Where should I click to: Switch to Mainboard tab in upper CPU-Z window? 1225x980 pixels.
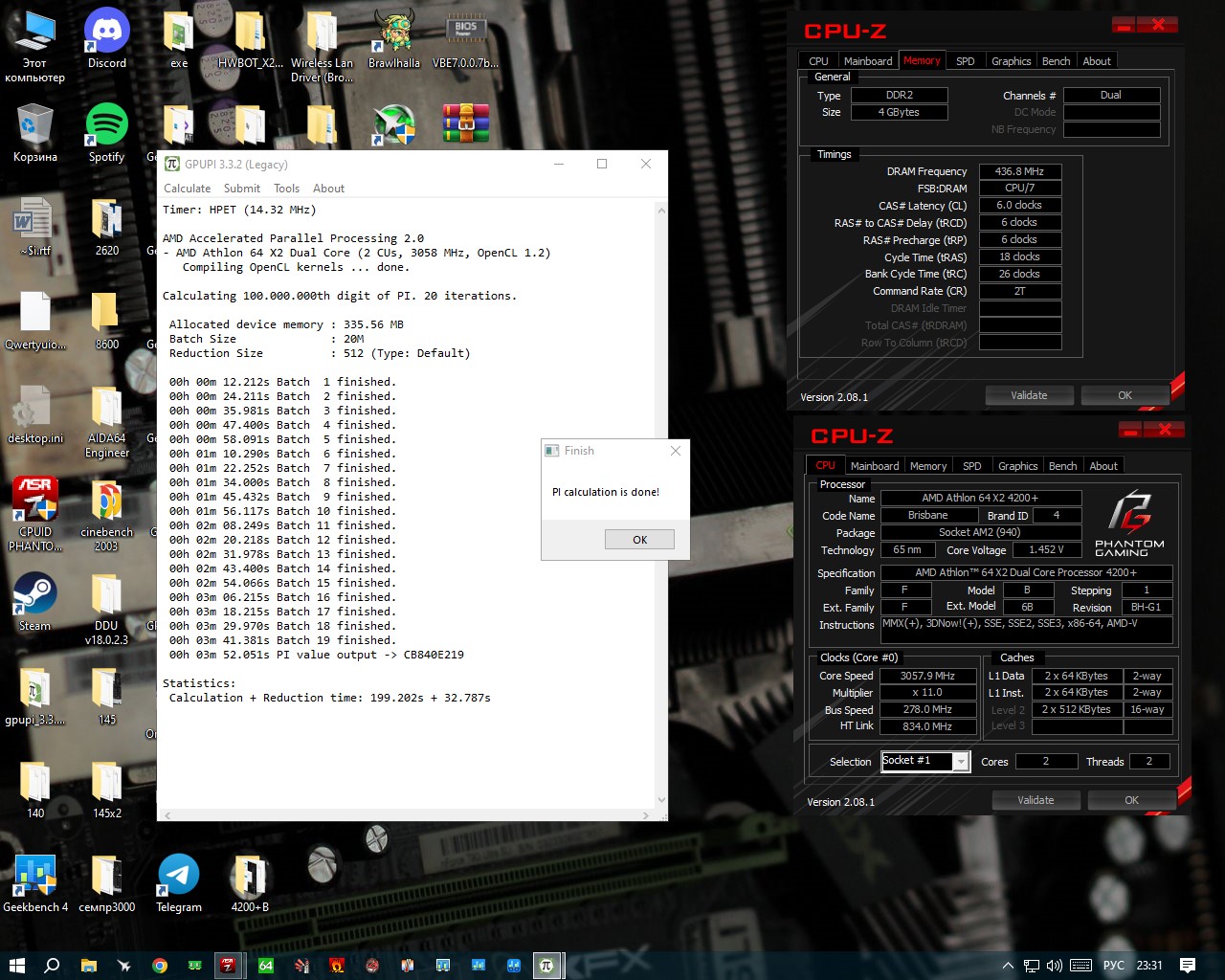(x=868, y=61)
